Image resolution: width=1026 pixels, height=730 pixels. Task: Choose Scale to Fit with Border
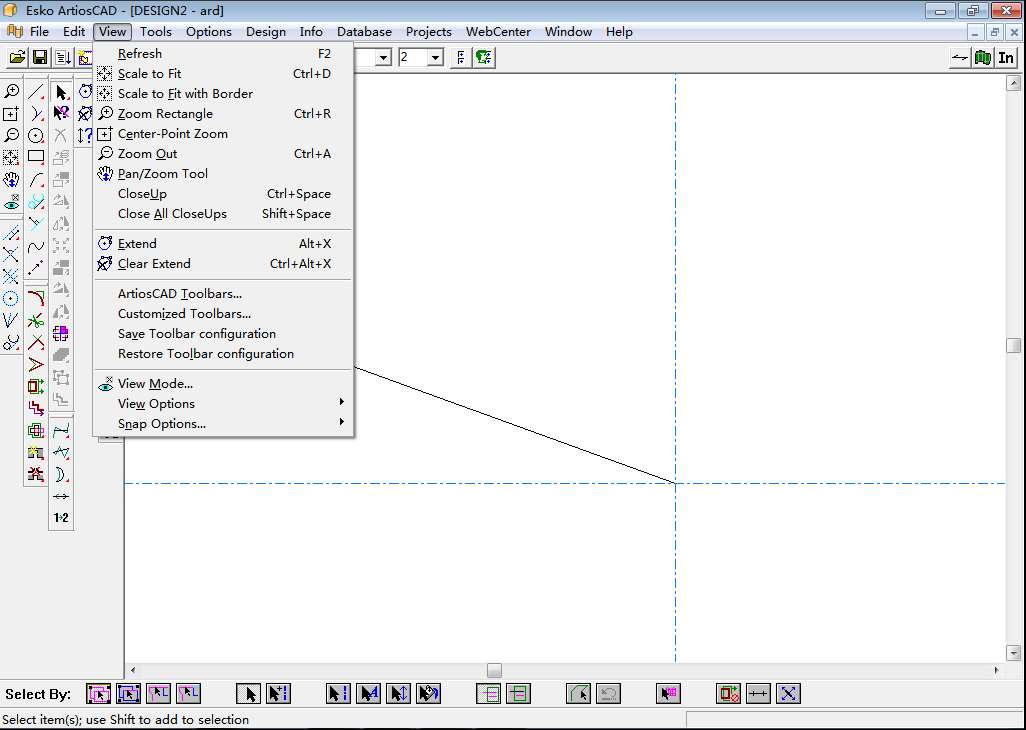coord(185,94)
